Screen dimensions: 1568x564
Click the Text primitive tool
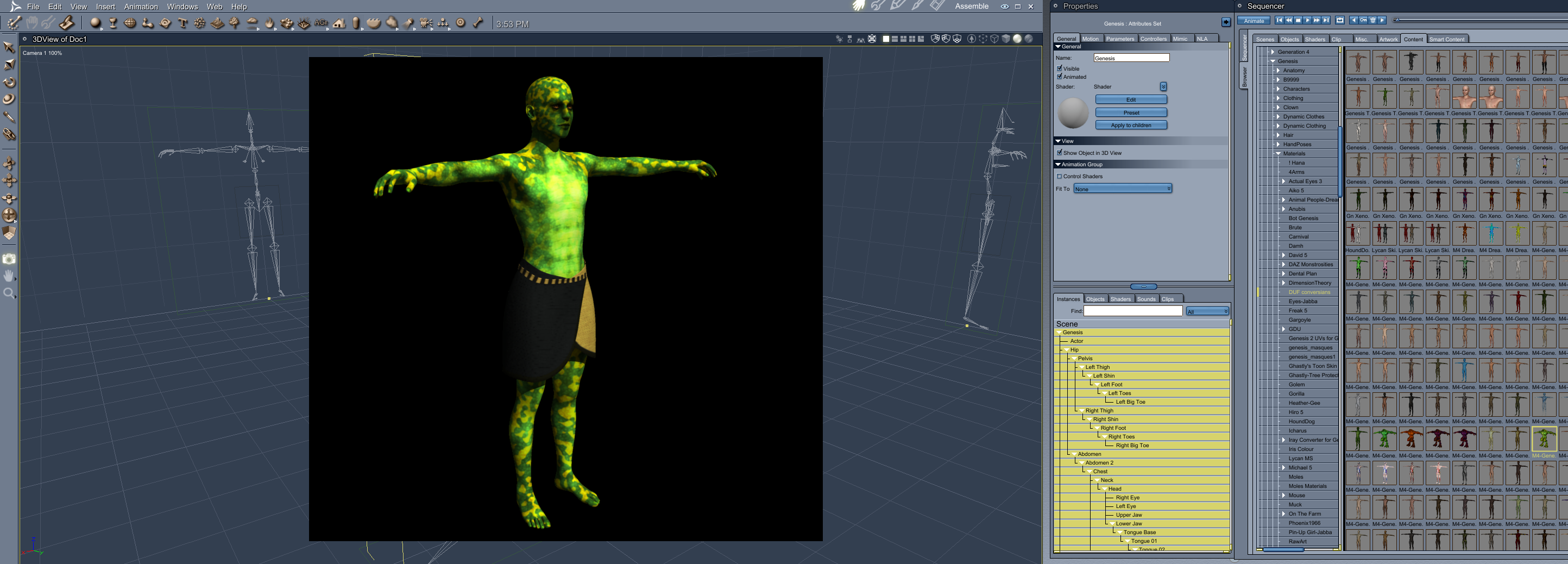[181, 23]
